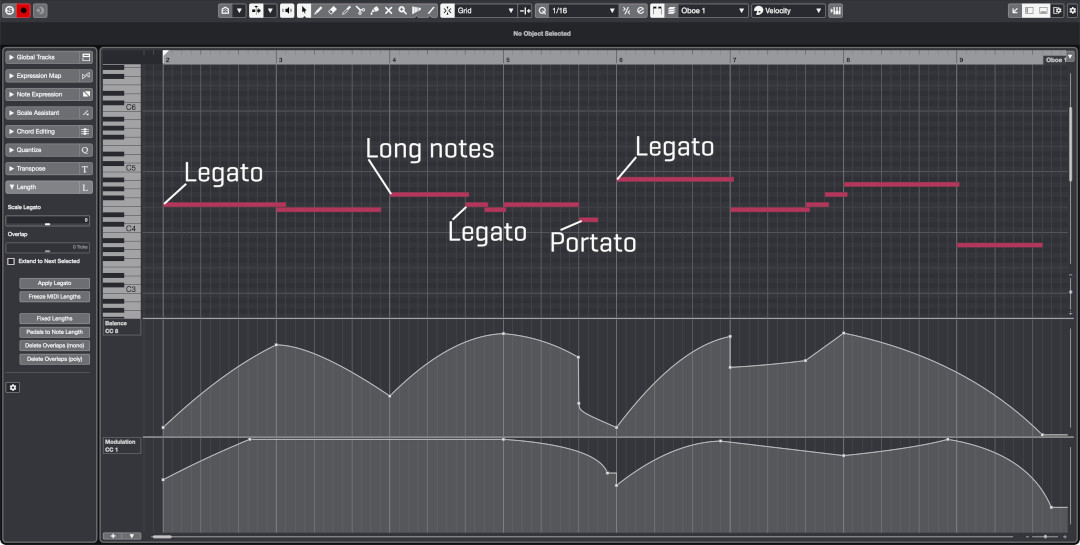Viewport: 1080px width, 545px height.
Task: Select the Glue tool
Action: point(375,11)
